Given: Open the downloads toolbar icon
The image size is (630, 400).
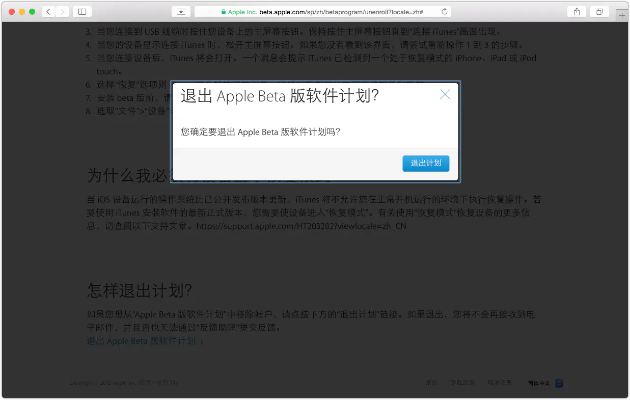Looking at the screenshot, I should (x=181, y=11).
